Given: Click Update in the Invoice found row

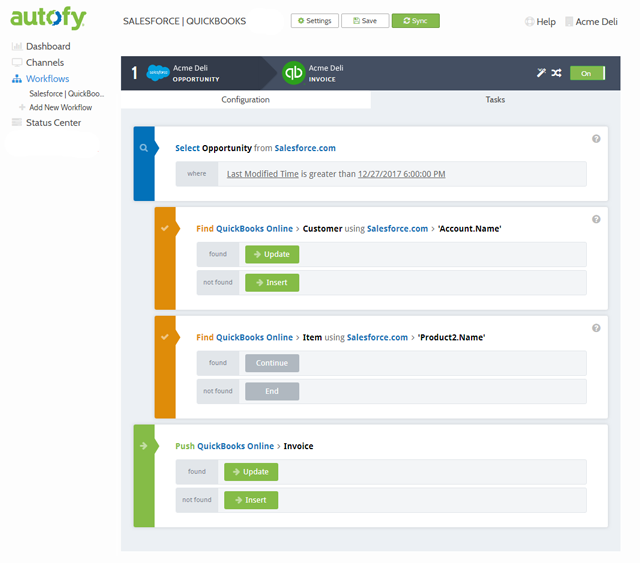Looking at the screenshot, I should [x=251, y=472].
